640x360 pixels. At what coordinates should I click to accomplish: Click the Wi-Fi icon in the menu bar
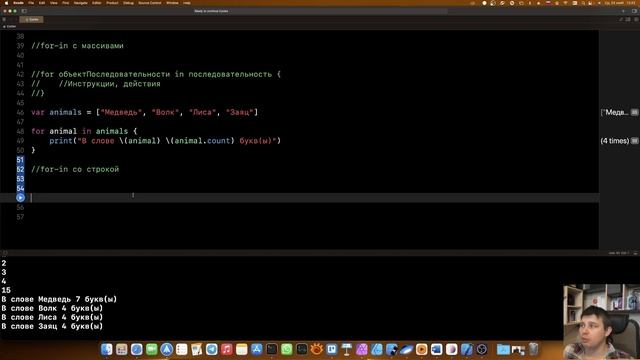coord(565,3)
